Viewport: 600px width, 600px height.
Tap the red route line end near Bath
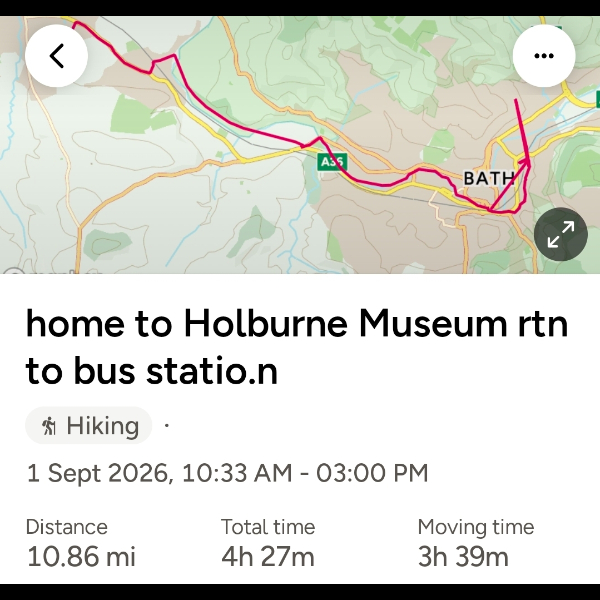tap(516, 100)
